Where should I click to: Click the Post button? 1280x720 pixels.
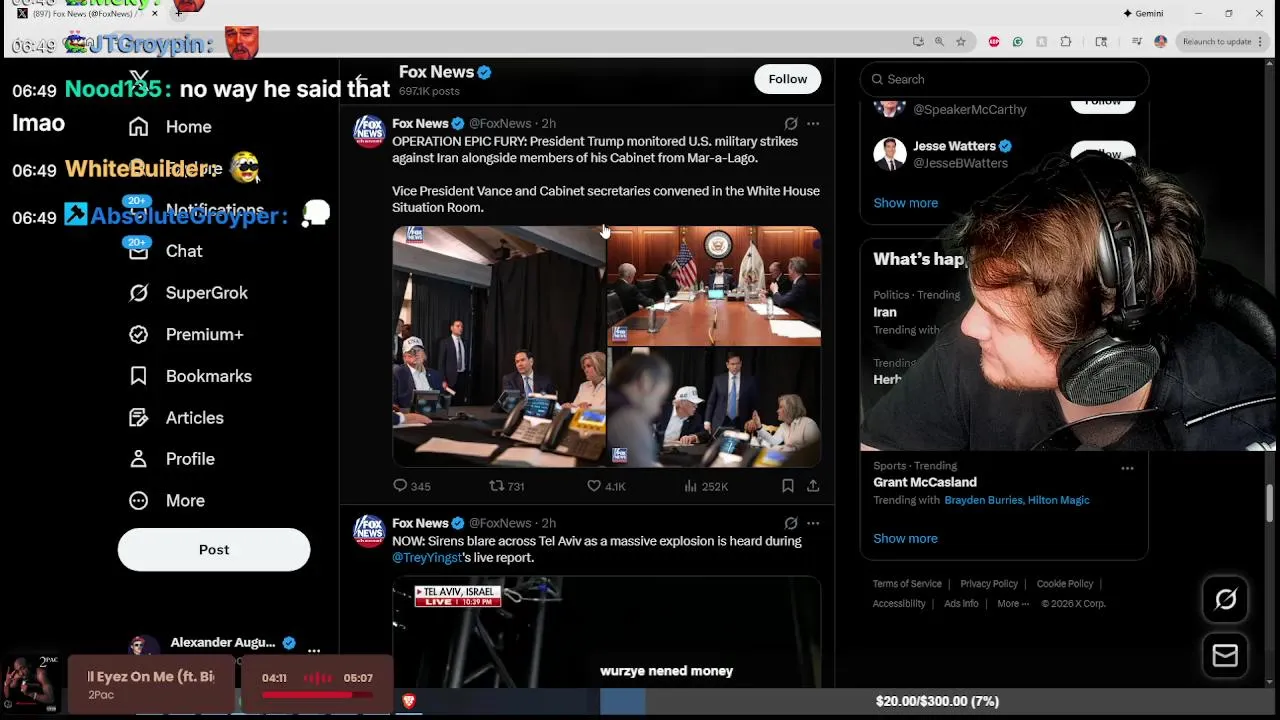[x=214, y=550]
